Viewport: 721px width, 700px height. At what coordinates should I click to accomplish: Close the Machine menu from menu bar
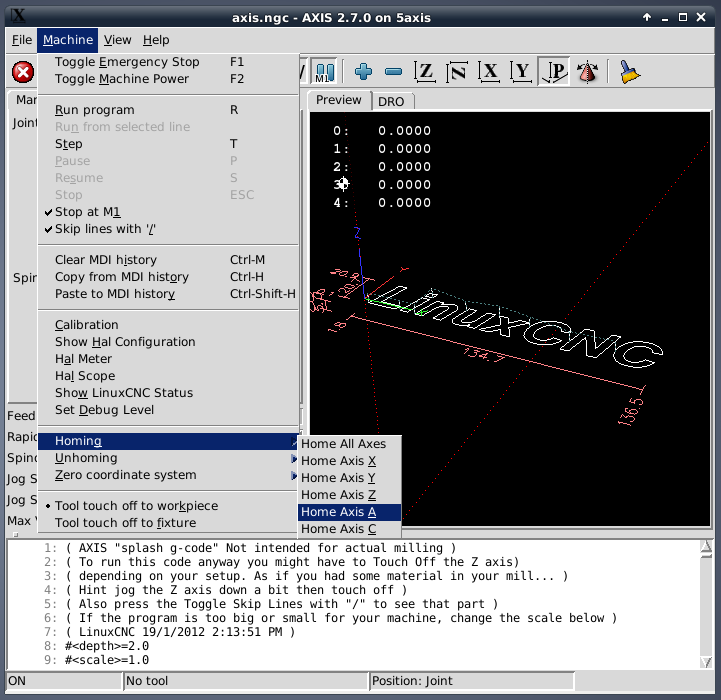click(x=68, y=40)
